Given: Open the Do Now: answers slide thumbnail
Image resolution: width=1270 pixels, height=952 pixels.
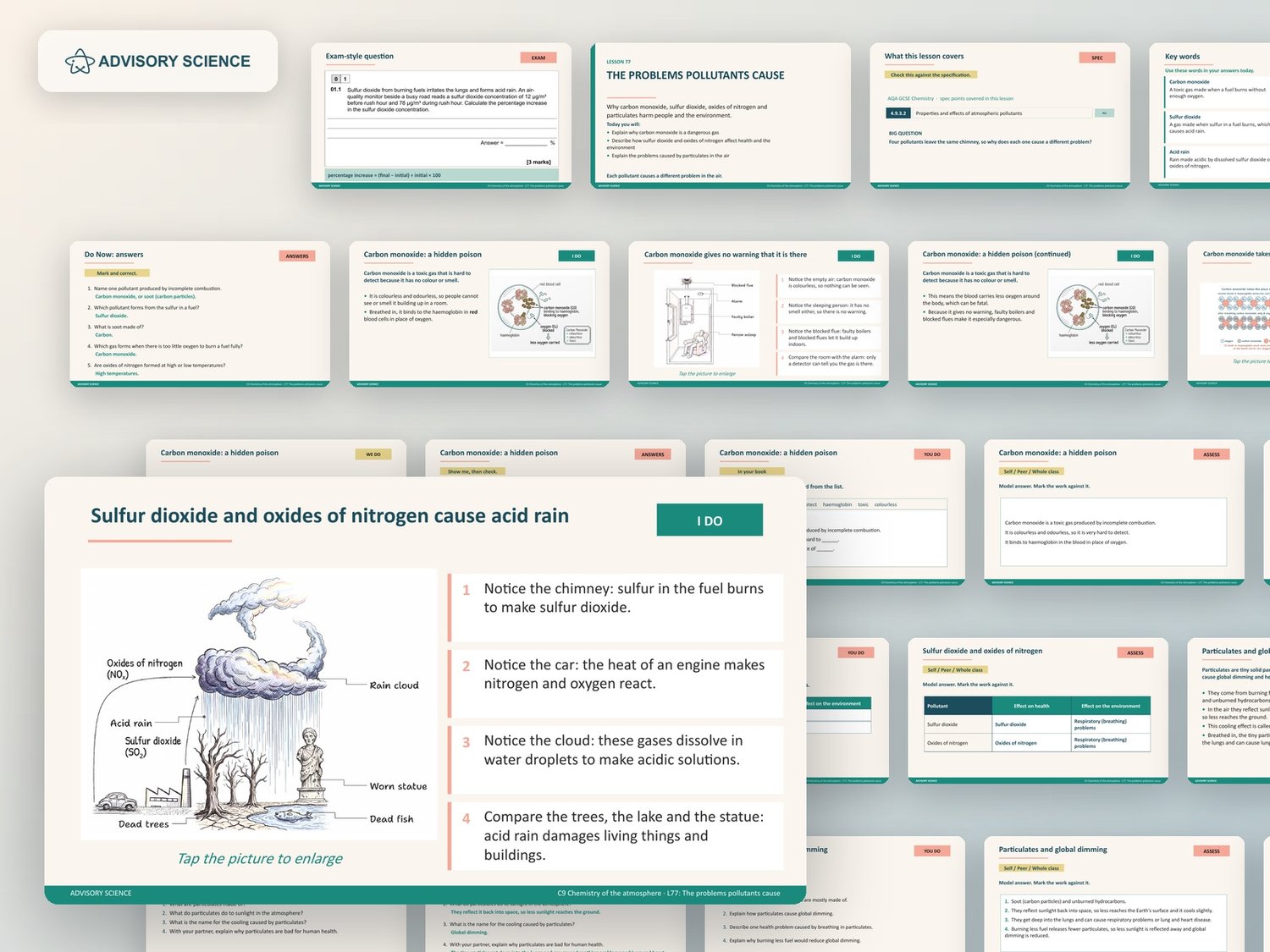Looking at the screenshot, I should 200,314.
